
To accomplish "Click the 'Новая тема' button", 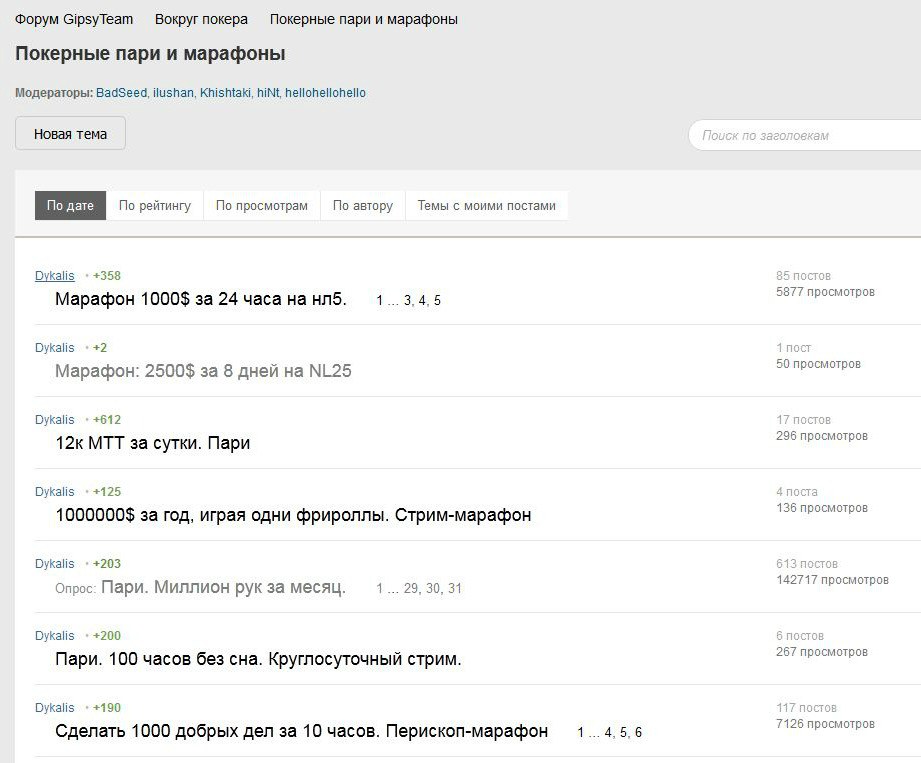I will tap(70, 134).
